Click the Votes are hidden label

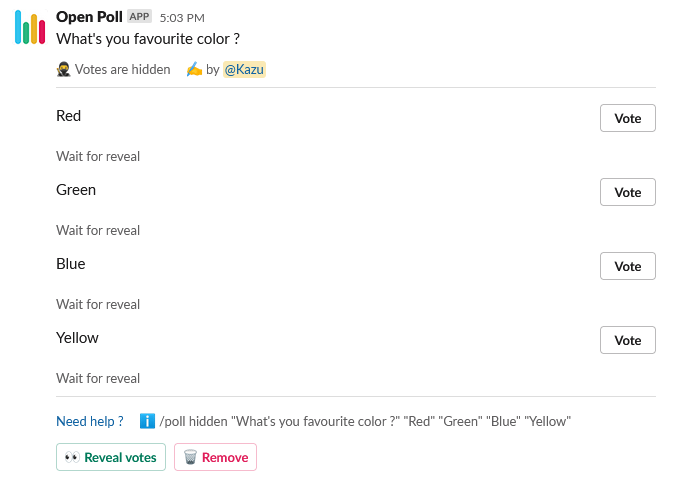coord(123,70)
